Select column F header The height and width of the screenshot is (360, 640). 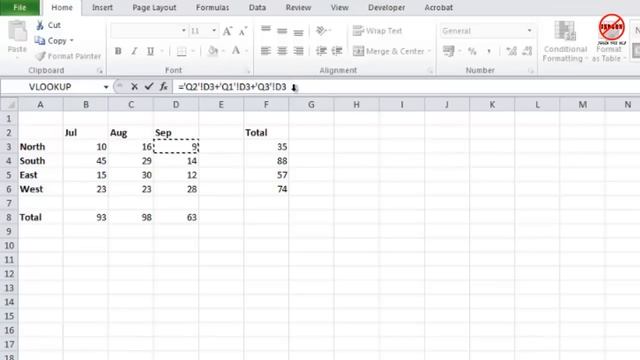pos(266,105)
